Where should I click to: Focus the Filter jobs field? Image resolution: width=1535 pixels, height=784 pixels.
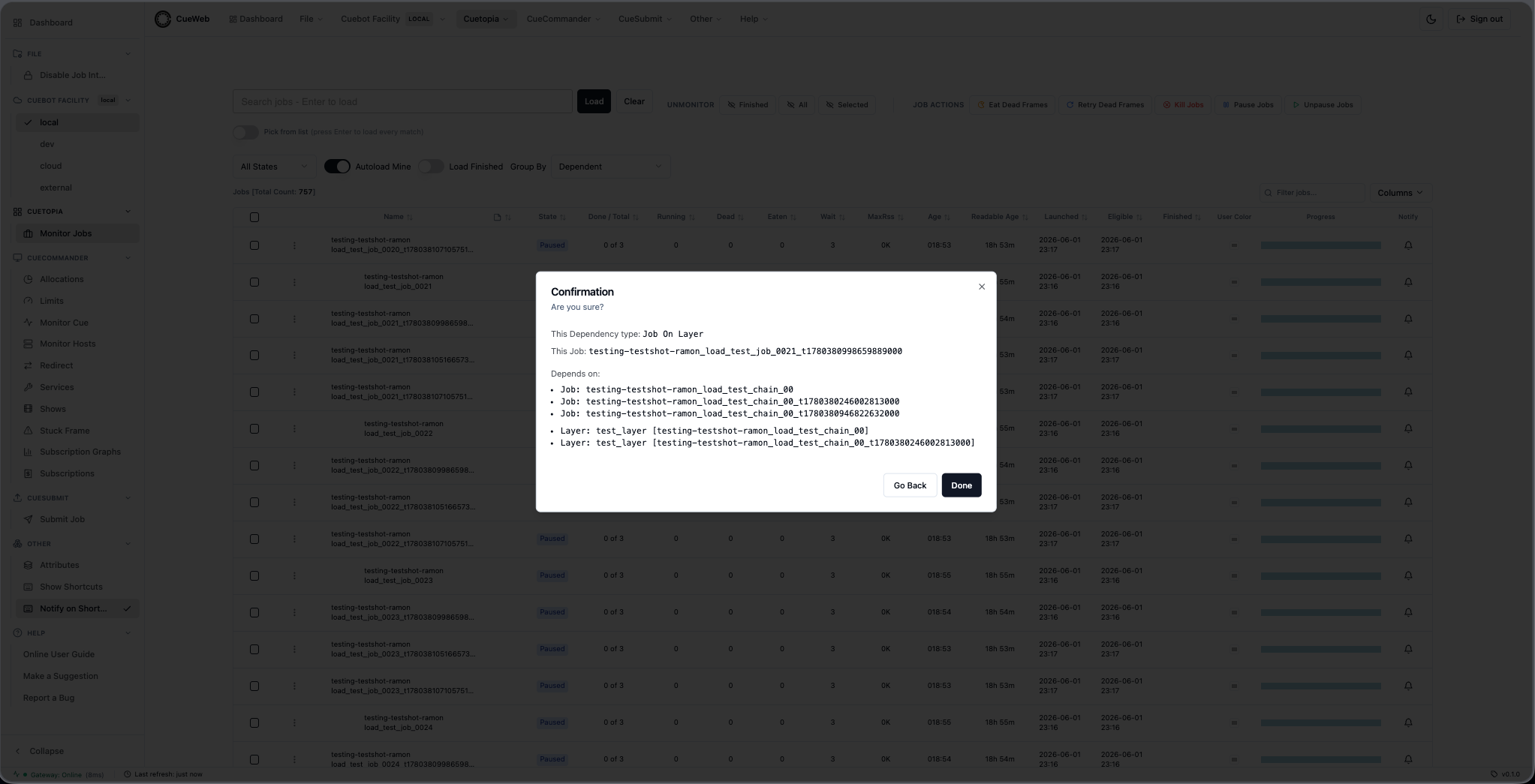tap(1312, 193)
